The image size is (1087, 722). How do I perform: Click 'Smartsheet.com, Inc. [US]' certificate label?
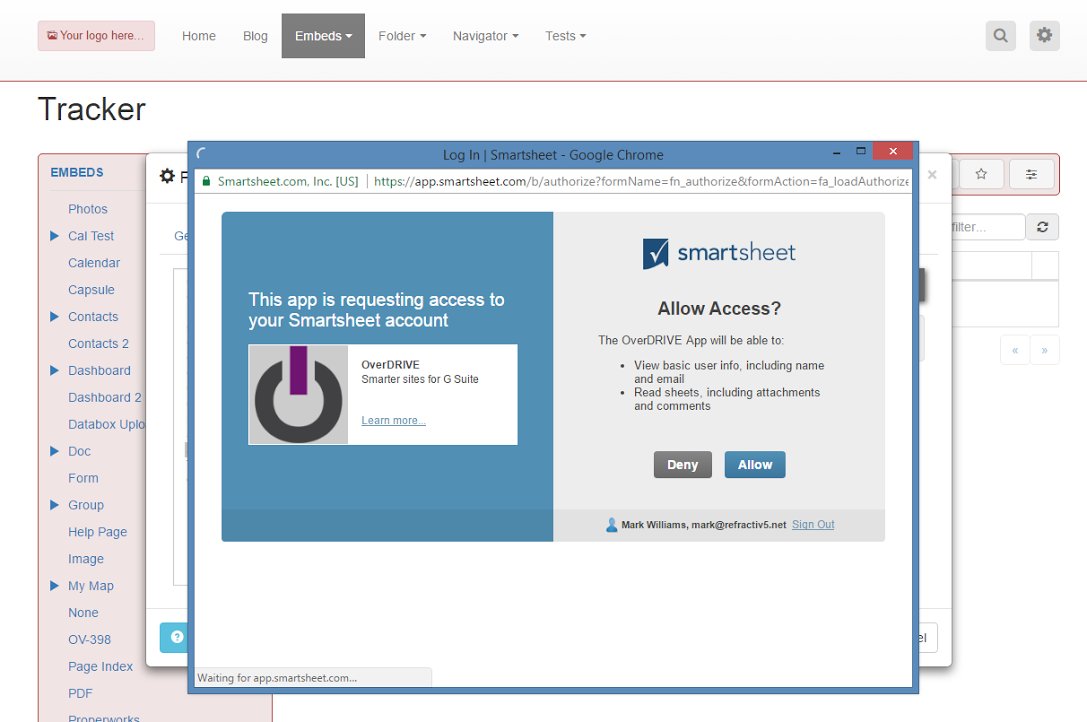coord(288,182)
